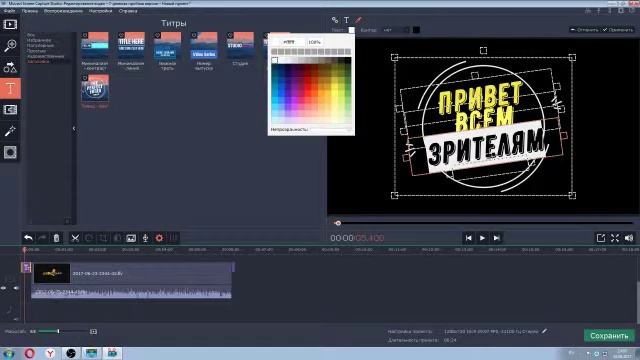The width and height of the screenshot is (640, 360).
Task: Jump to previous frame in player
Action: 469,238
